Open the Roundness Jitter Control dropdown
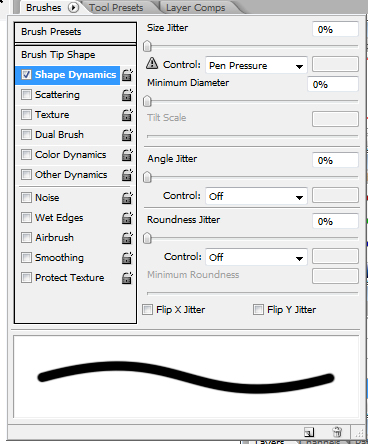This screenshot has height=444, width=368. pos(256,257)
